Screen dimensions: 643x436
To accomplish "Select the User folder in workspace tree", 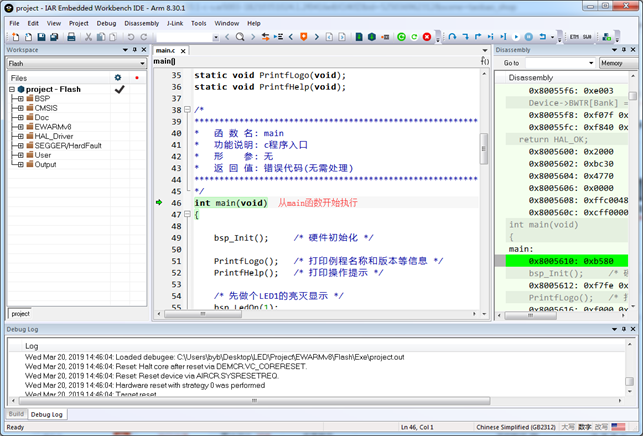I will coord(43,155).
